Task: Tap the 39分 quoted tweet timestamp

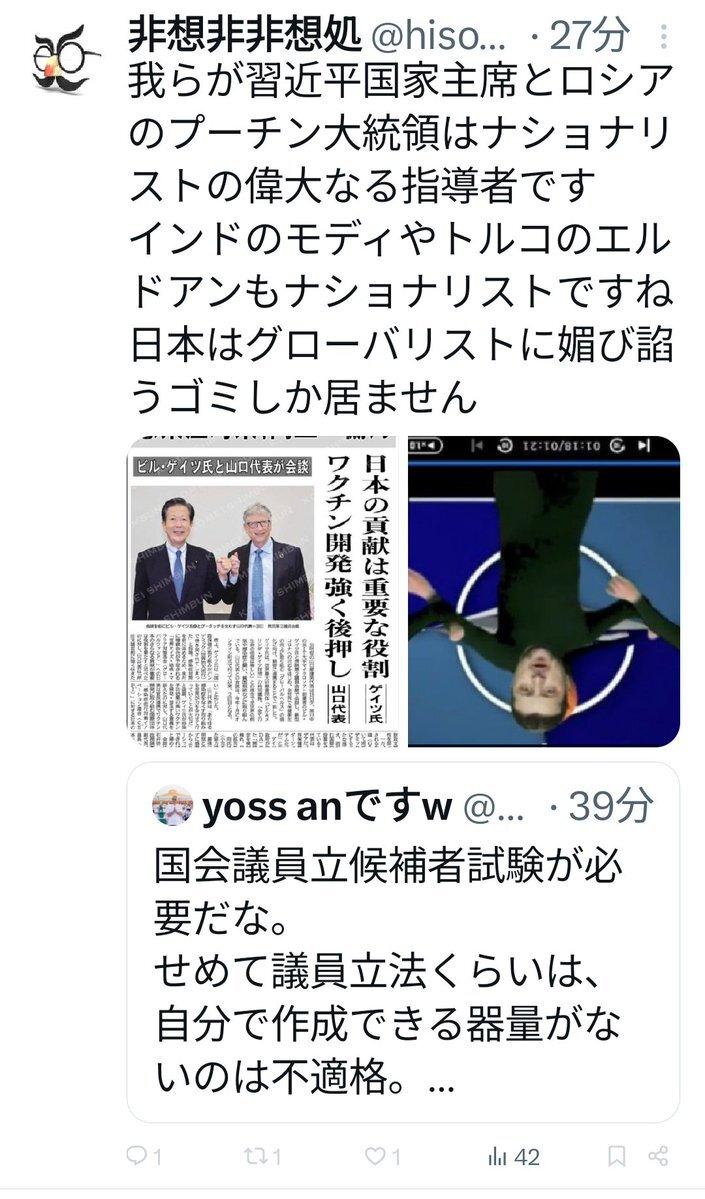Action: [612, 806]
